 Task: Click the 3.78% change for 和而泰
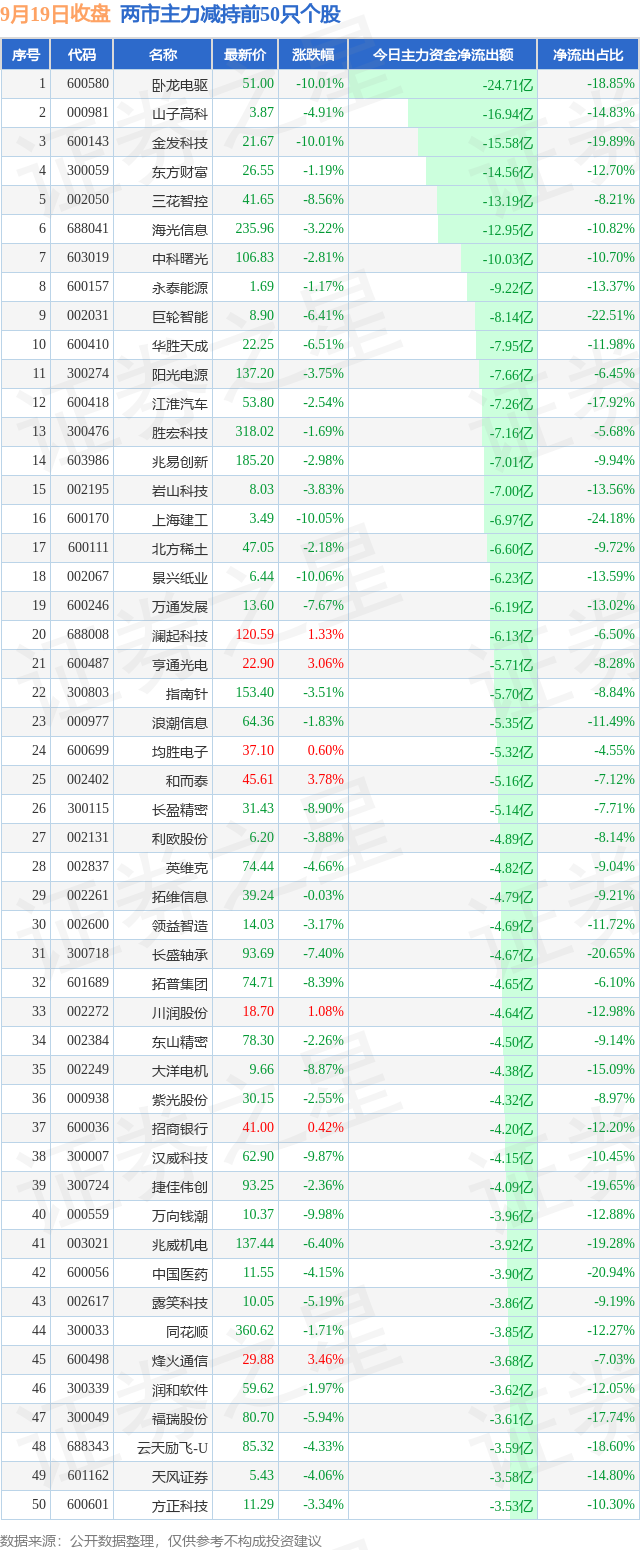pyautogui.click(x=326, y=780)
